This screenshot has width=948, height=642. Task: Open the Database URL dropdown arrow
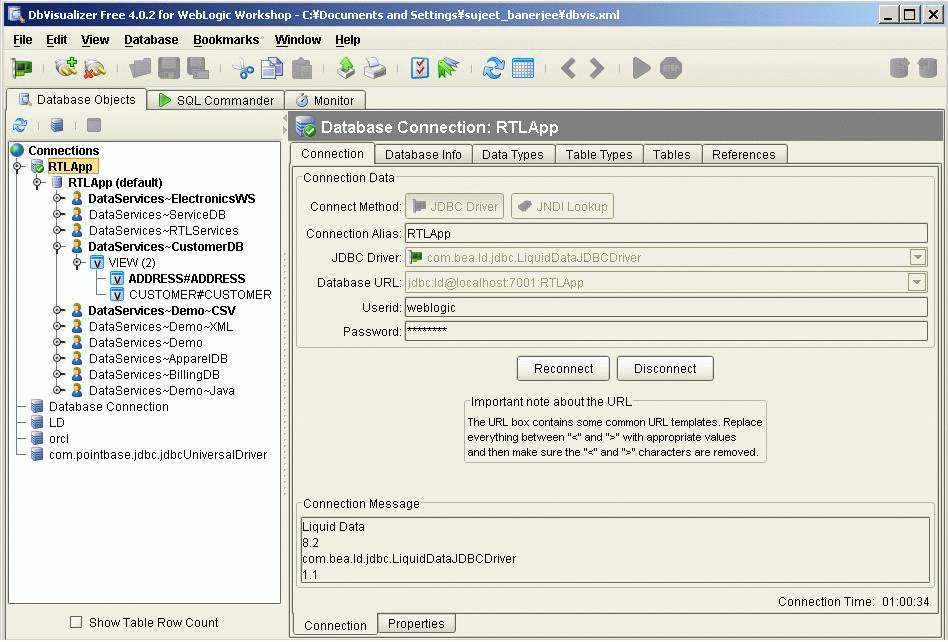pos(917,282)
